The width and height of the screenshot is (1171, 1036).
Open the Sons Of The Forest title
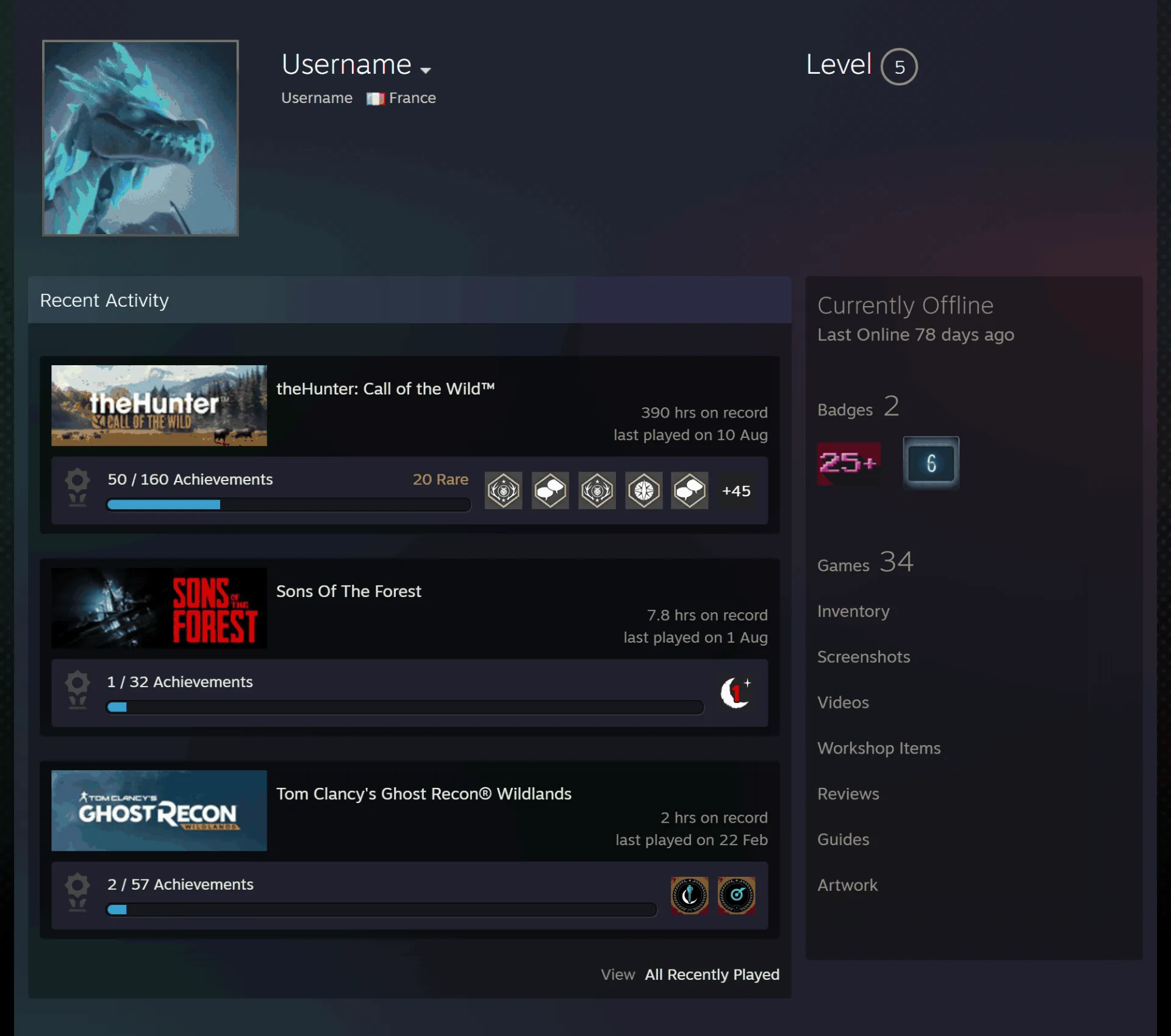349,591
